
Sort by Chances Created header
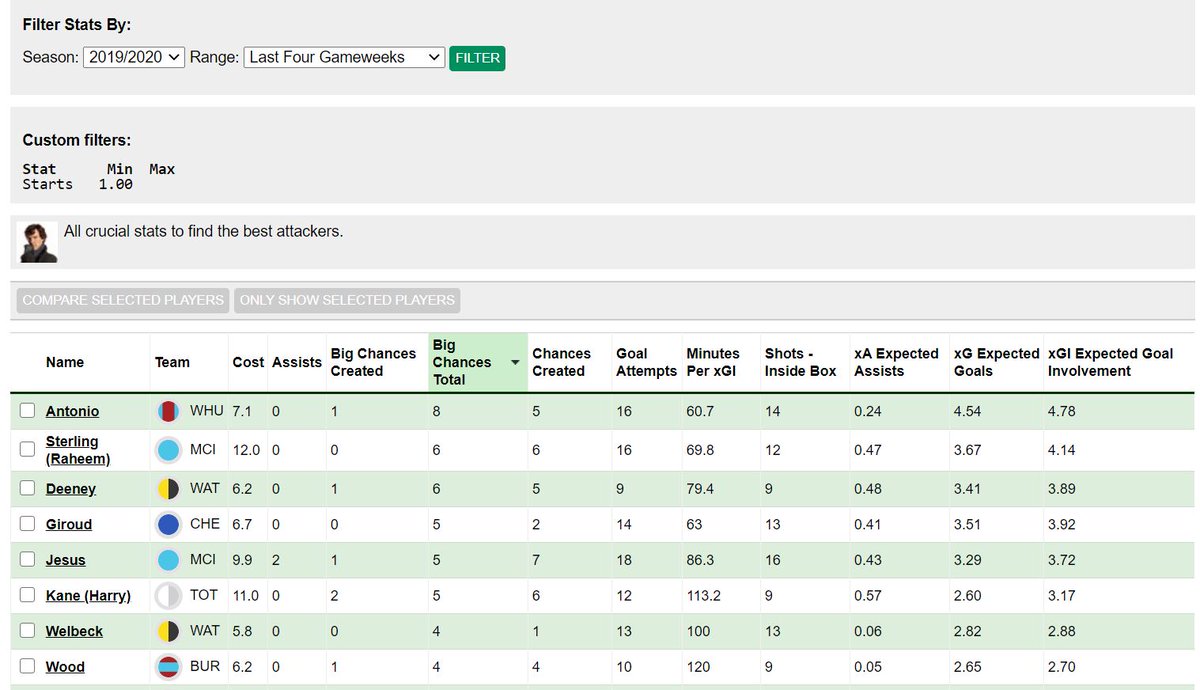[x=561, y=362]
